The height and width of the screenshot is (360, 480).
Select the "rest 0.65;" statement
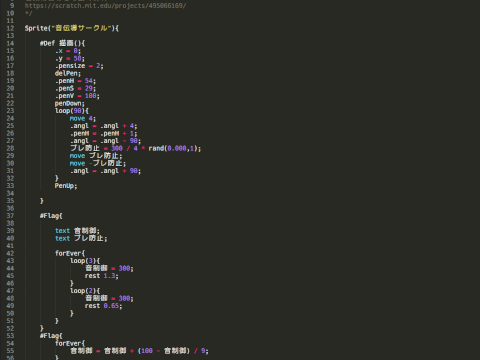coord(104,306)
